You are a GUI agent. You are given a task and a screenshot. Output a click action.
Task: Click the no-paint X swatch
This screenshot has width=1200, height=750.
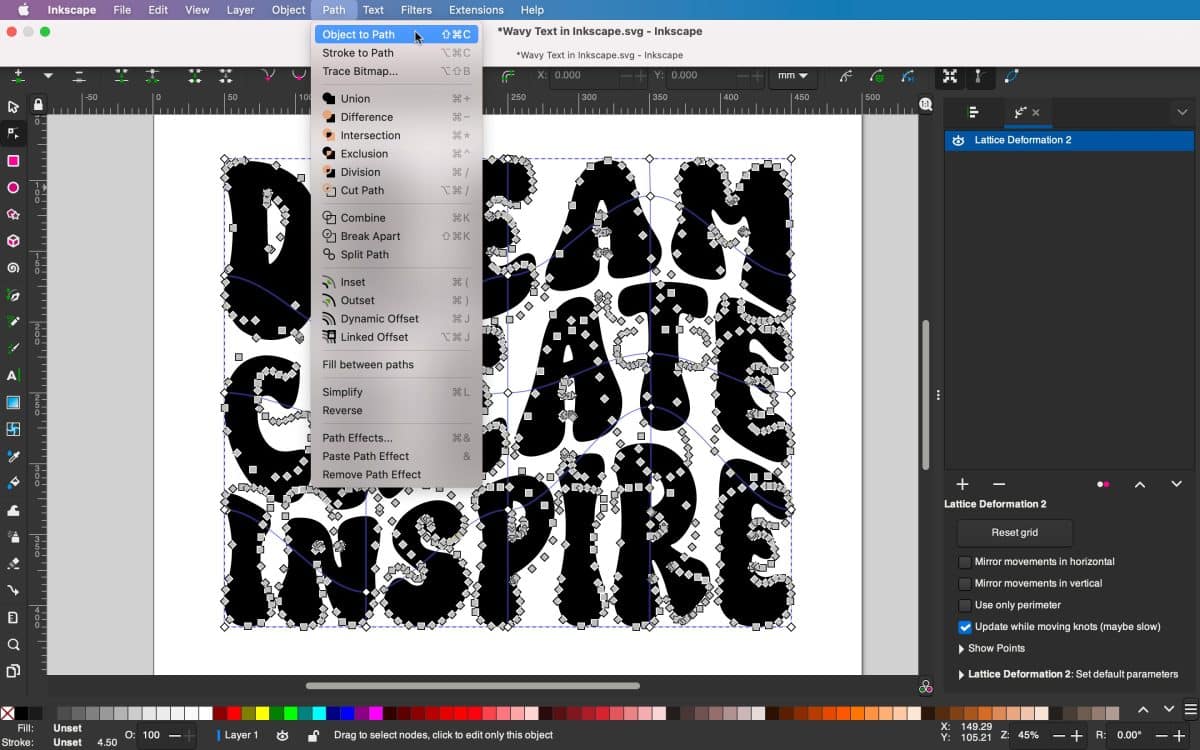pyautogui.click(x=7, y=713)
